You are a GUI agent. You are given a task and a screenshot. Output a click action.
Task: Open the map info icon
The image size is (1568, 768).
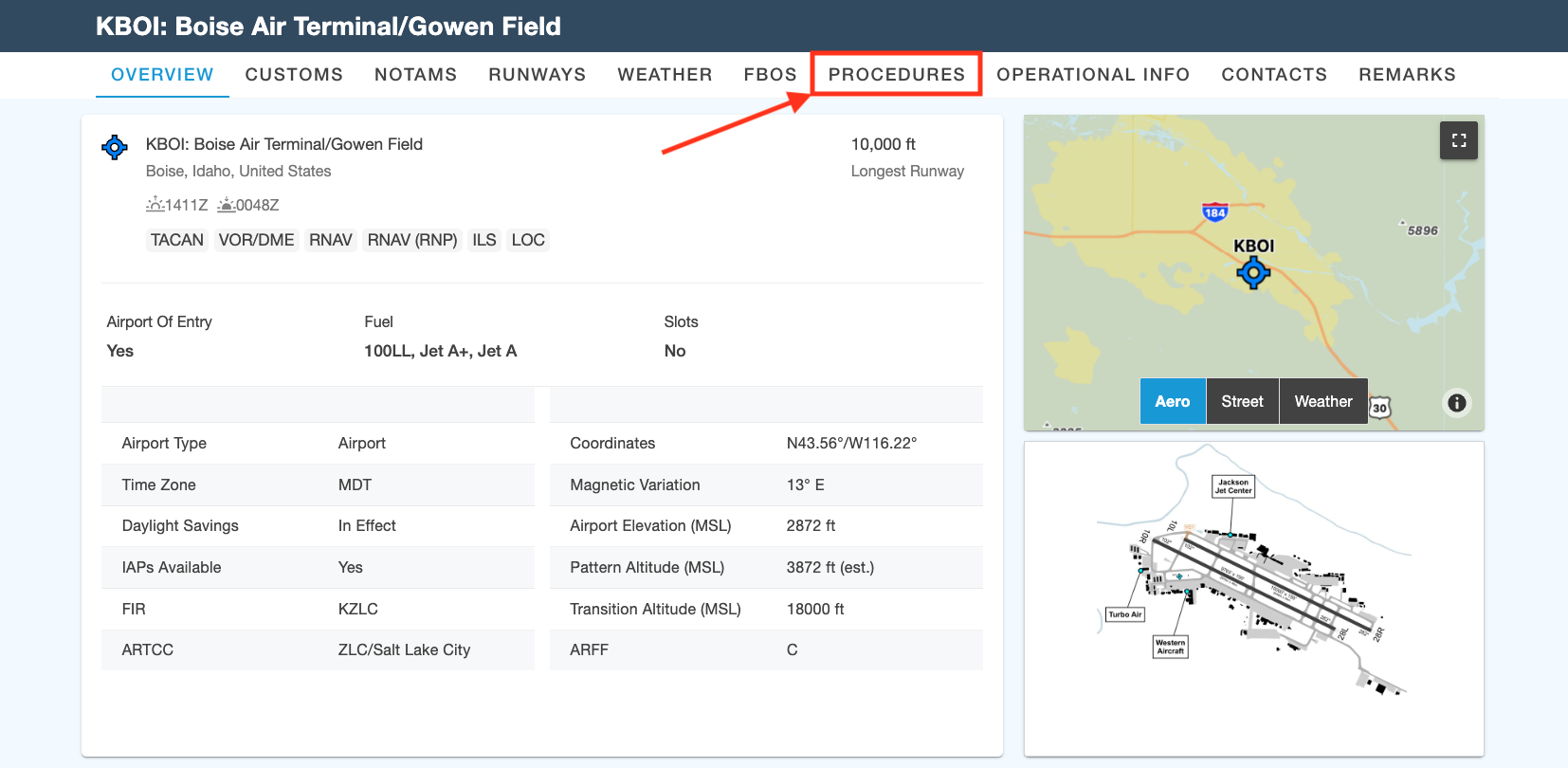click(1457, 403)
